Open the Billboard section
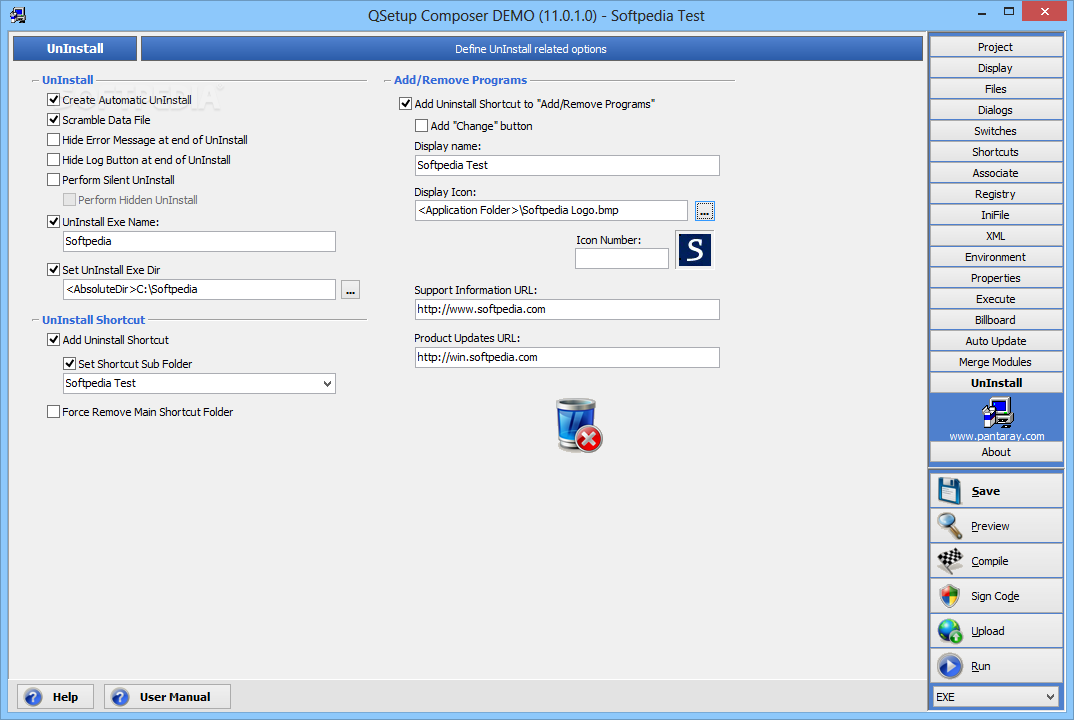This screenshot has width=1074, height=720. 996,320
